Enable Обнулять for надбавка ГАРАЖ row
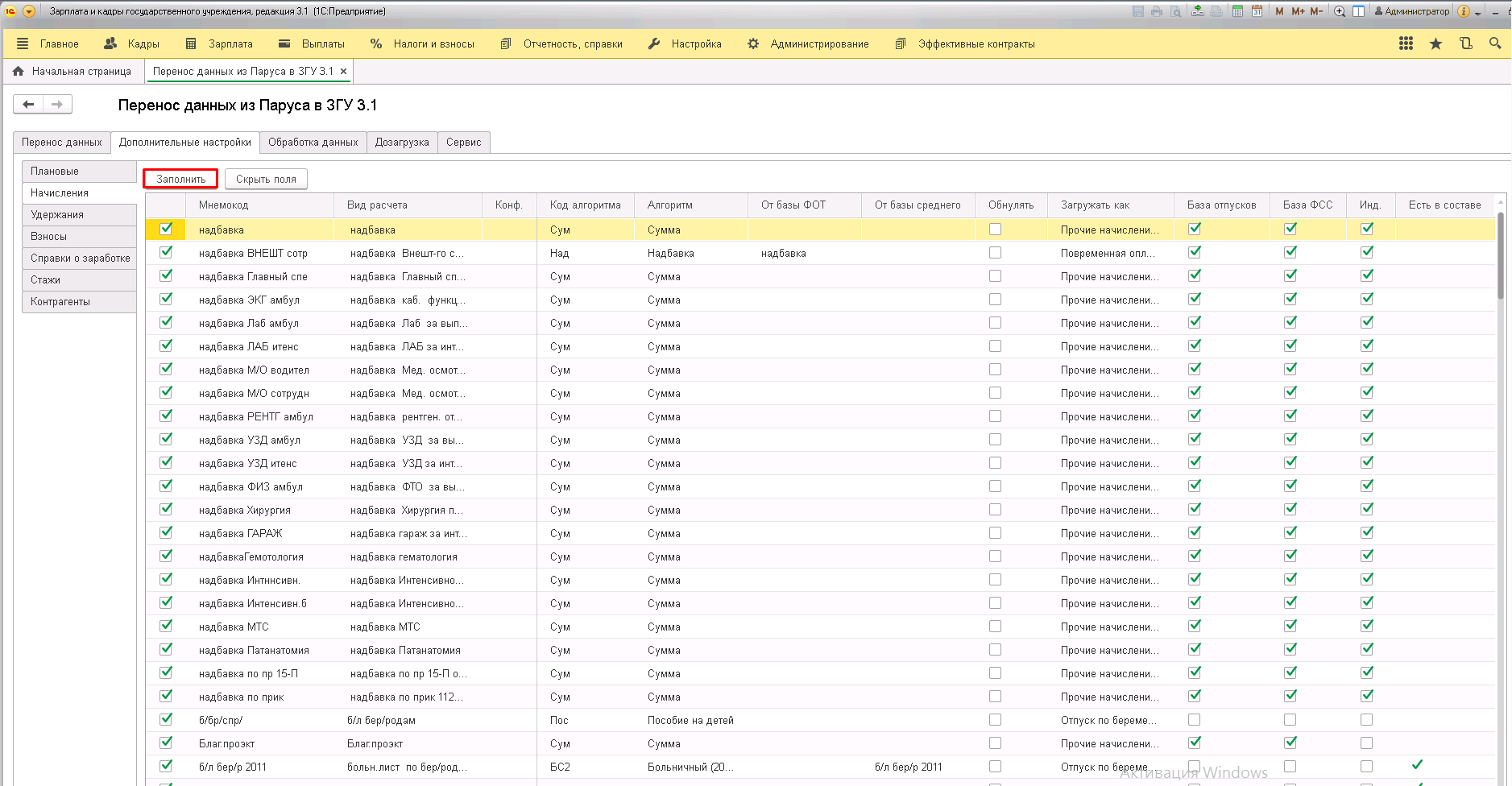1512x786 pixels. tap(995, 533)
